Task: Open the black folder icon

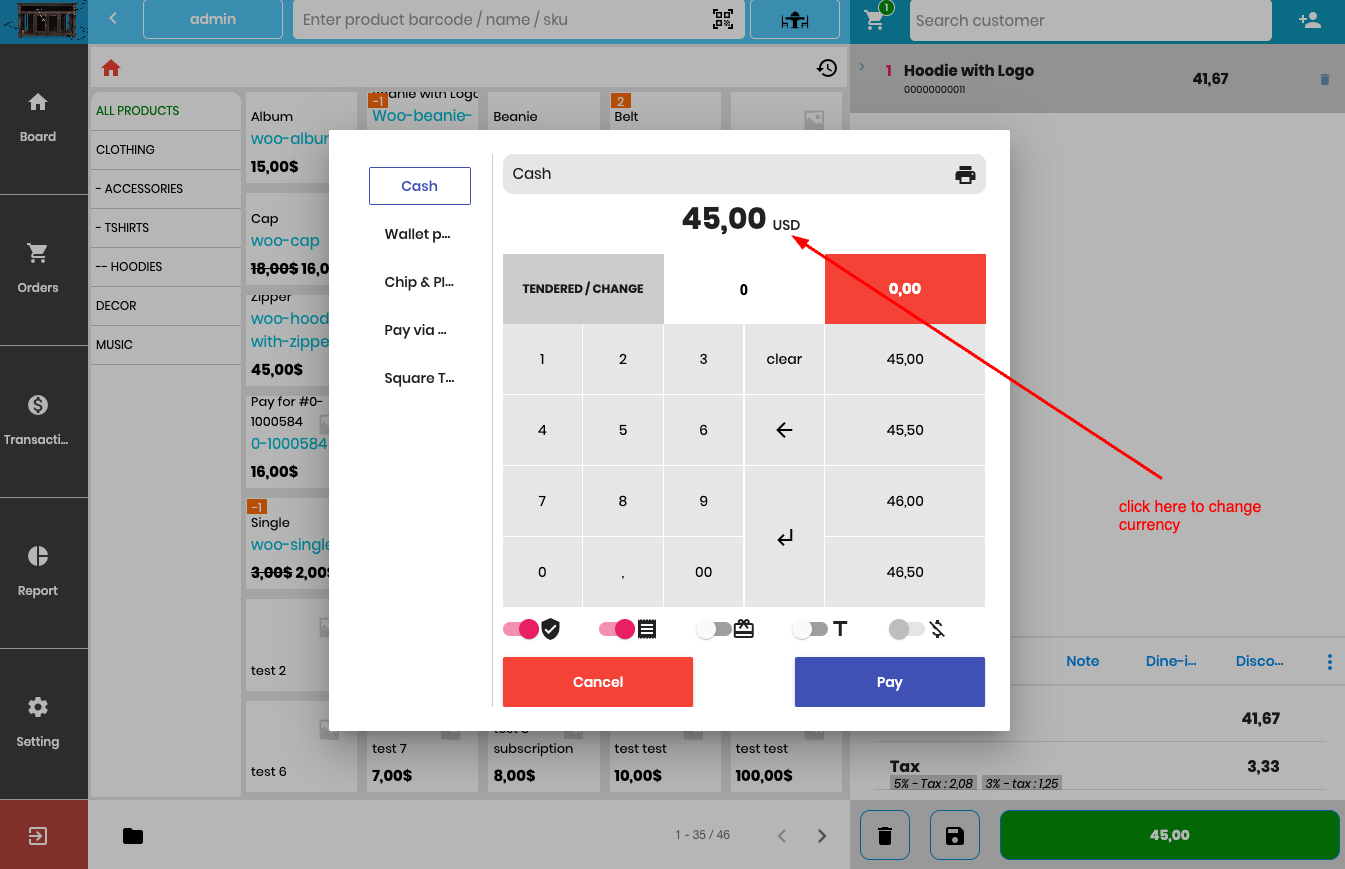Action: click(x=133, y=836)
